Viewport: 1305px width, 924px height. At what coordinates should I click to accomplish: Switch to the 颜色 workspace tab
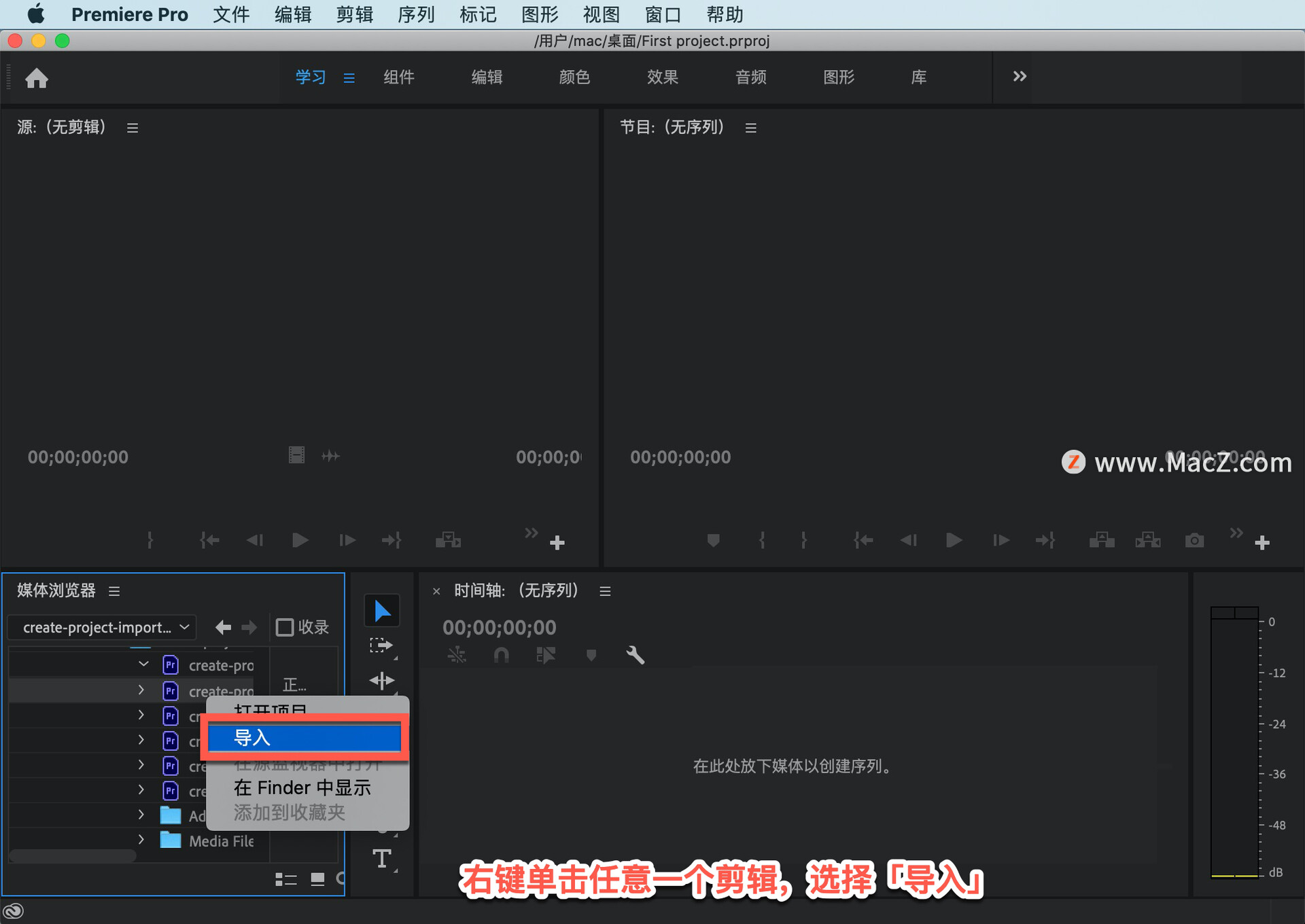click(574, 77)
